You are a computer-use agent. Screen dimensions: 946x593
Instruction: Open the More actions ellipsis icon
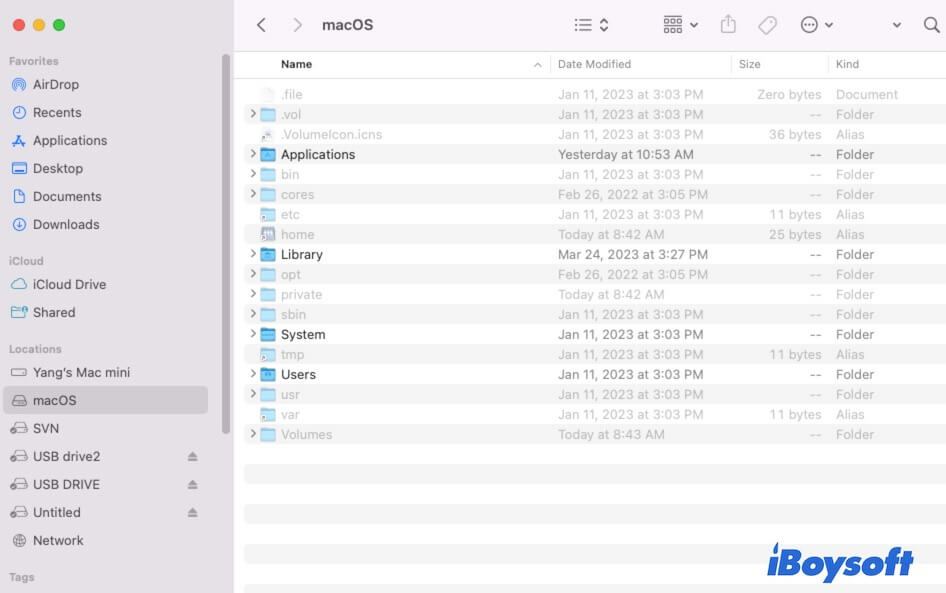810,24
